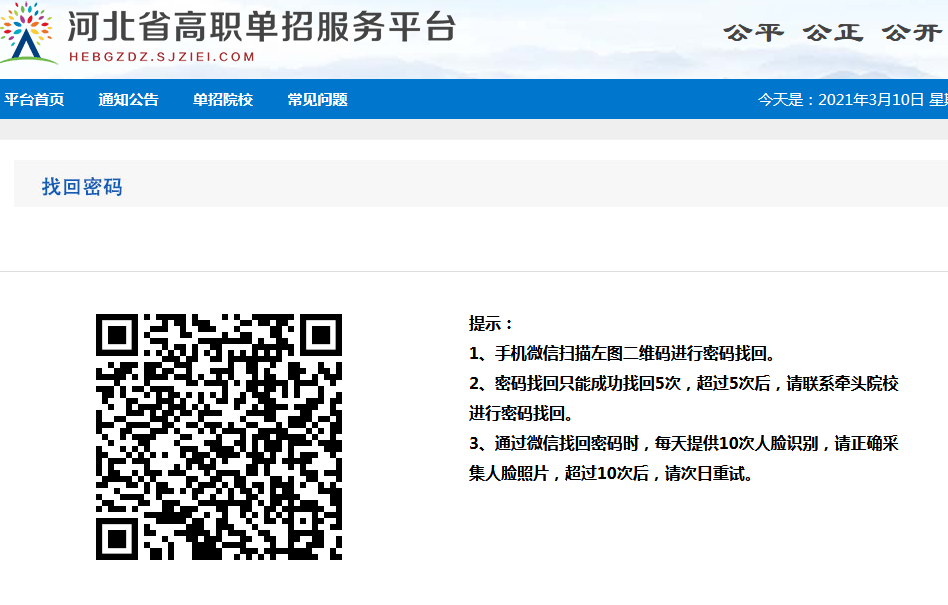Click the colorful tree platform logo
This screenshot has height=605, width=948.
(27, 33)
